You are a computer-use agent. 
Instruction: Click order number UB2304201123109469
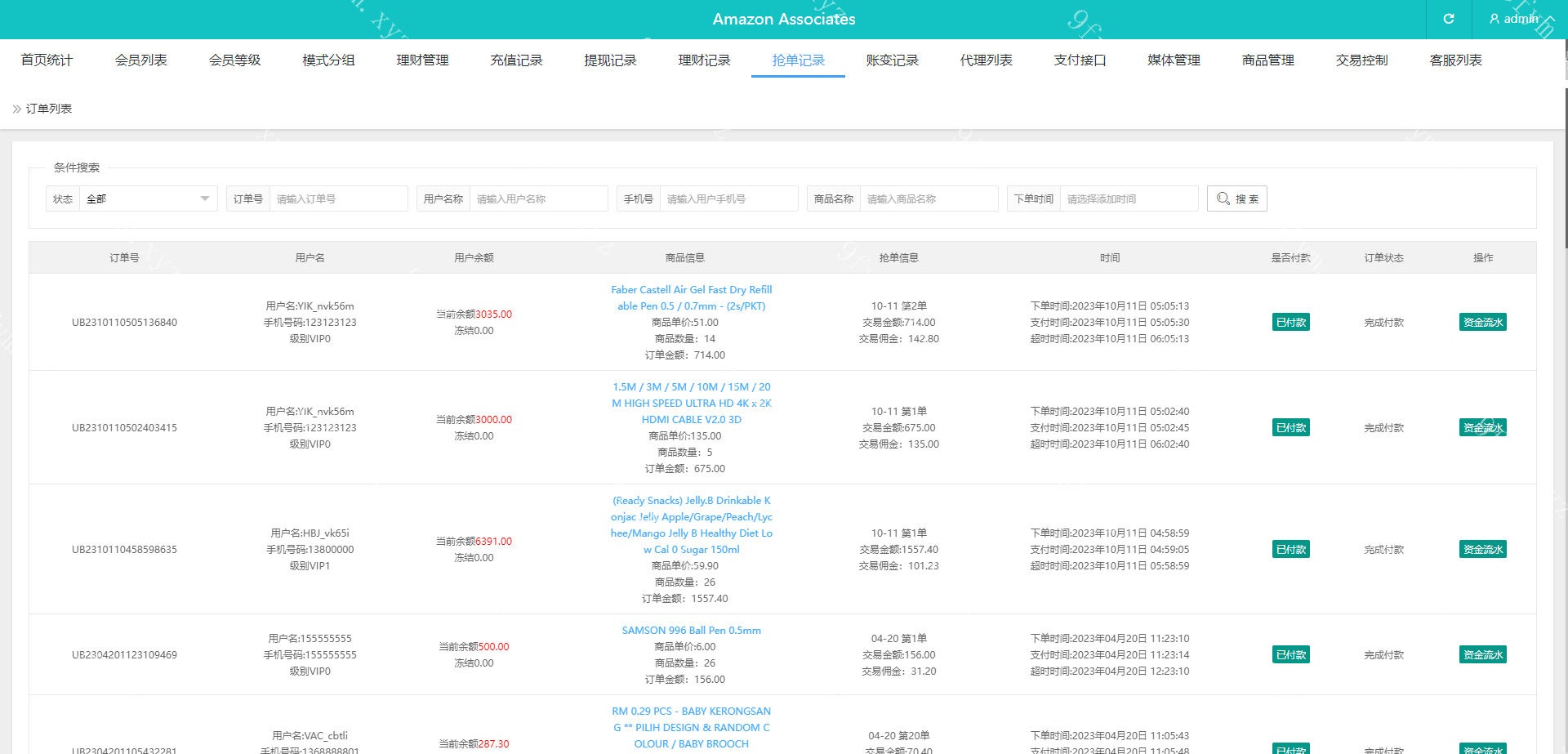[124, 654]
